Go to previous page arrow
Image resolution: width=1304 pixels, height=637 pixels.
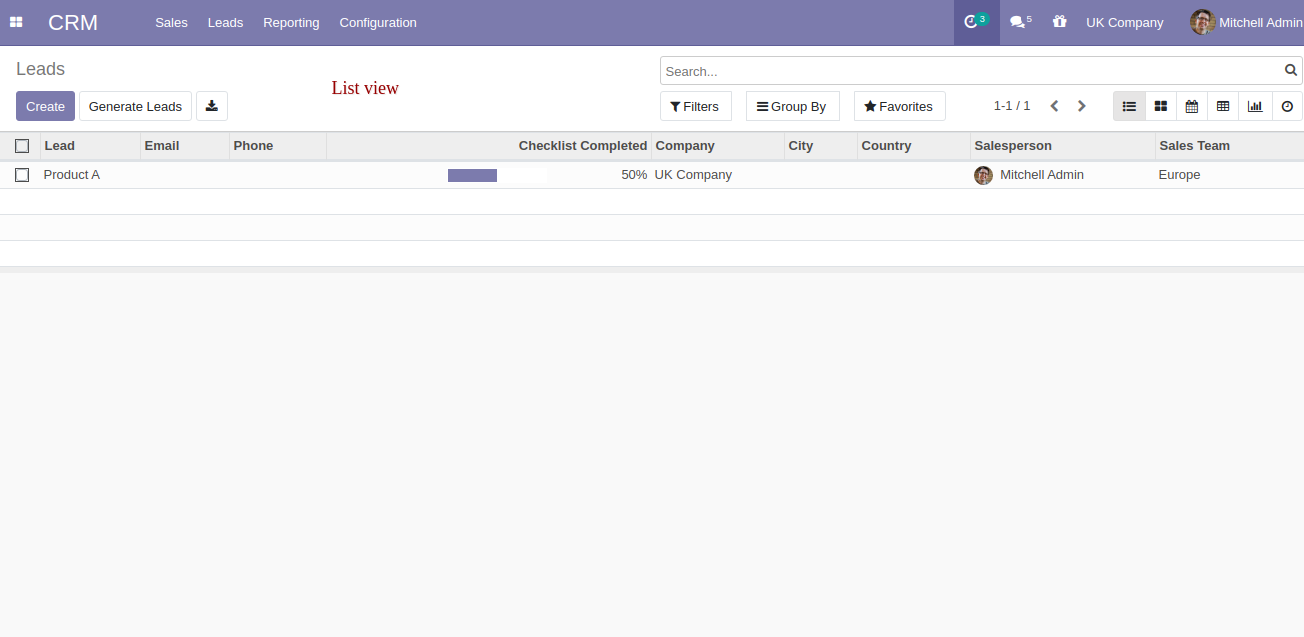(1054, 106)
